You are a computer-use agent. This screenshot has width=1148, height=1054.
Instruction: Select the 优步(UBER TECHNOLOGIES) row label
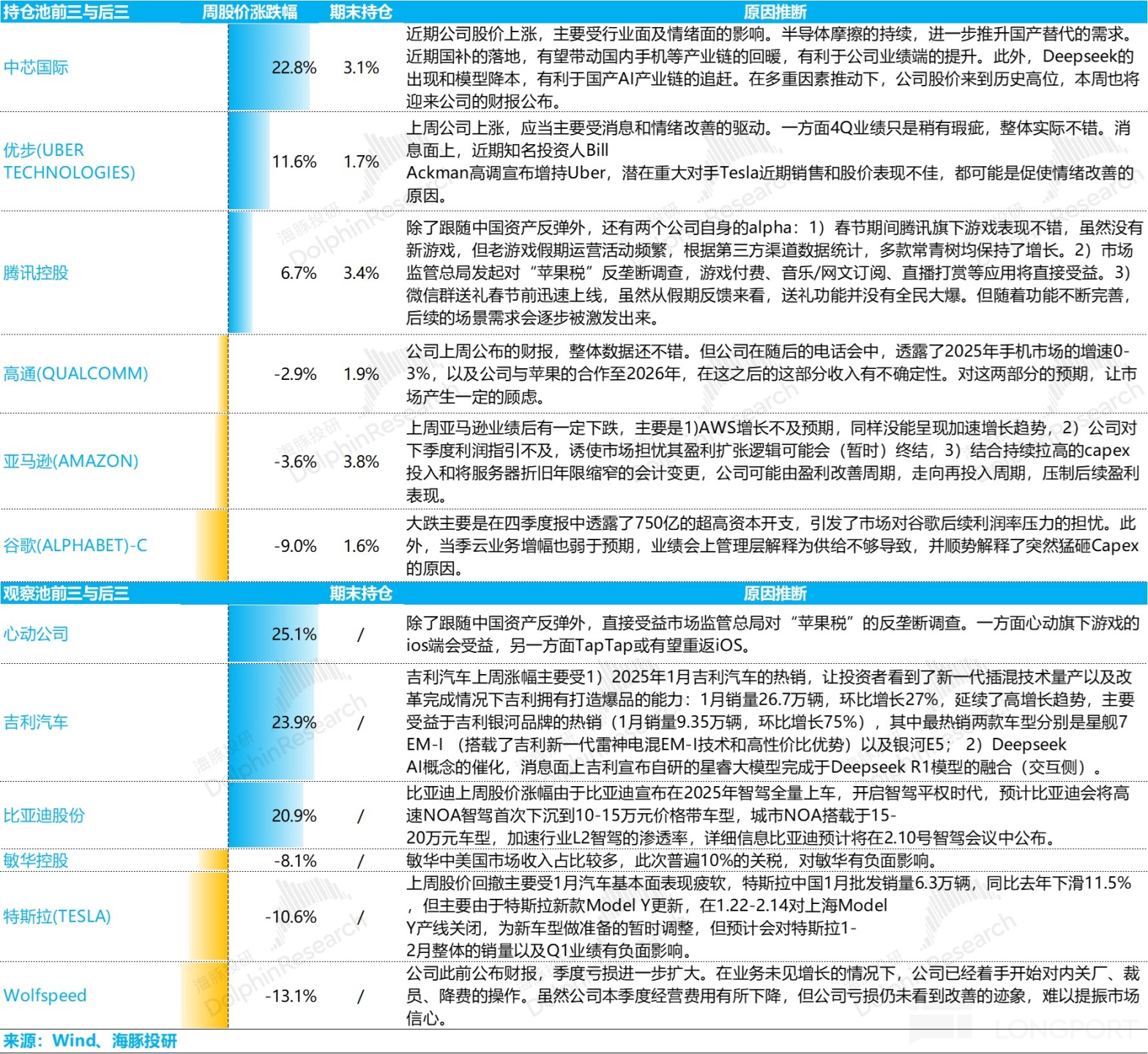coord(70,161)
